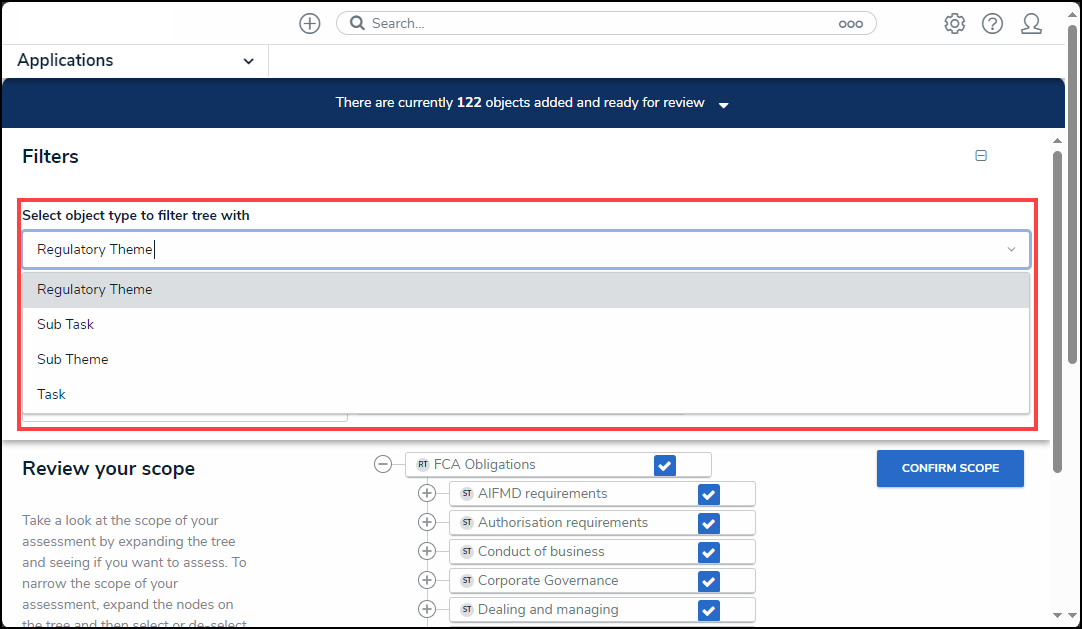Click the add new object plus icon

309,23
